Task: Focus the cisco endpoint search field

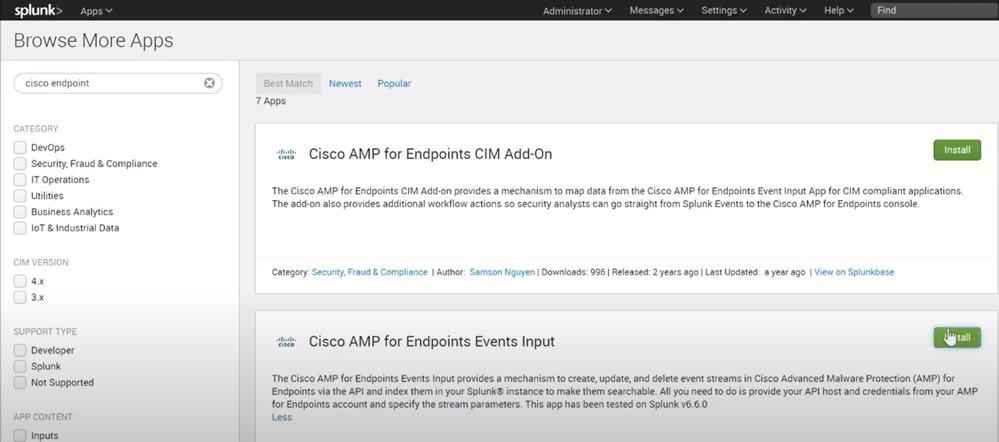Action: click(x=119, y=83)
